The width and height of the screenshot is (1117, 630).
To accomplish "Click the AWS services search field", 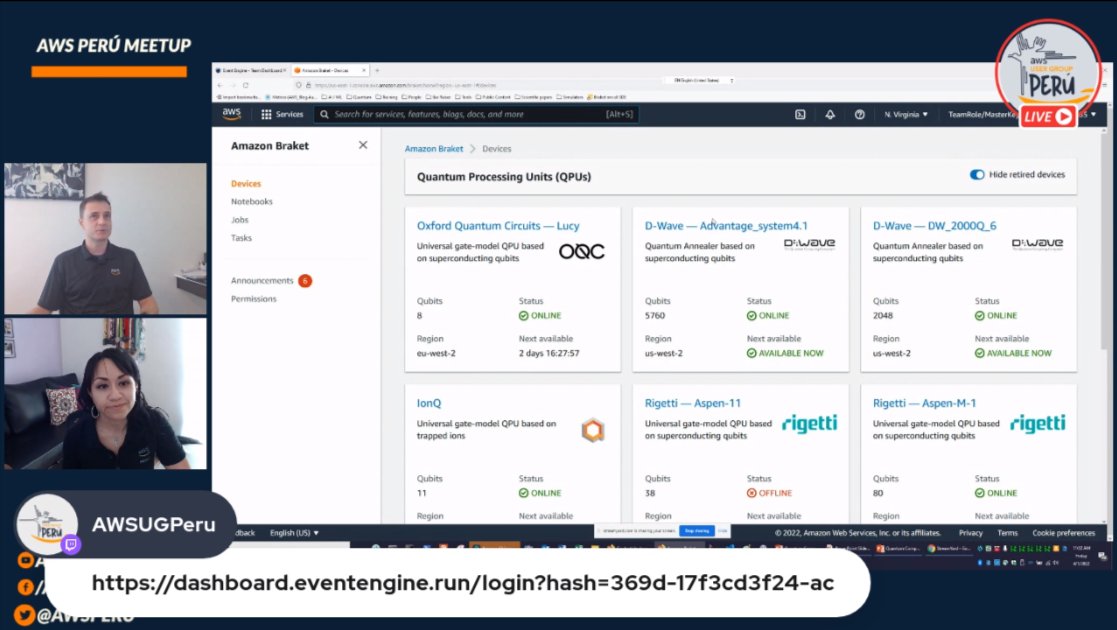I will pos(476,114).
